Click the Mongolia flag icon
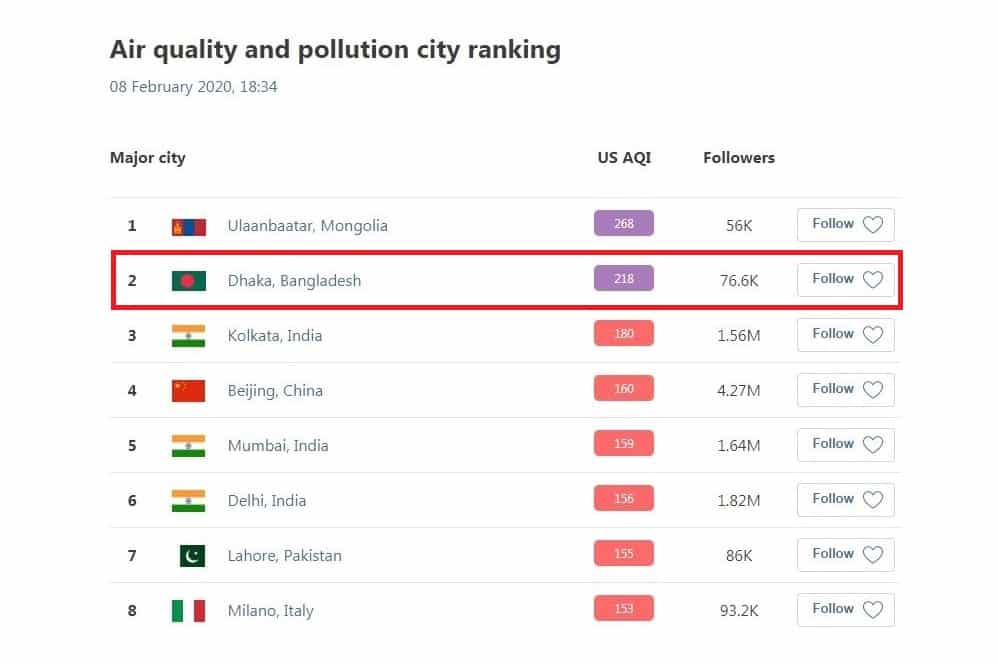The image size is (998, 664). tap(188, 226)
